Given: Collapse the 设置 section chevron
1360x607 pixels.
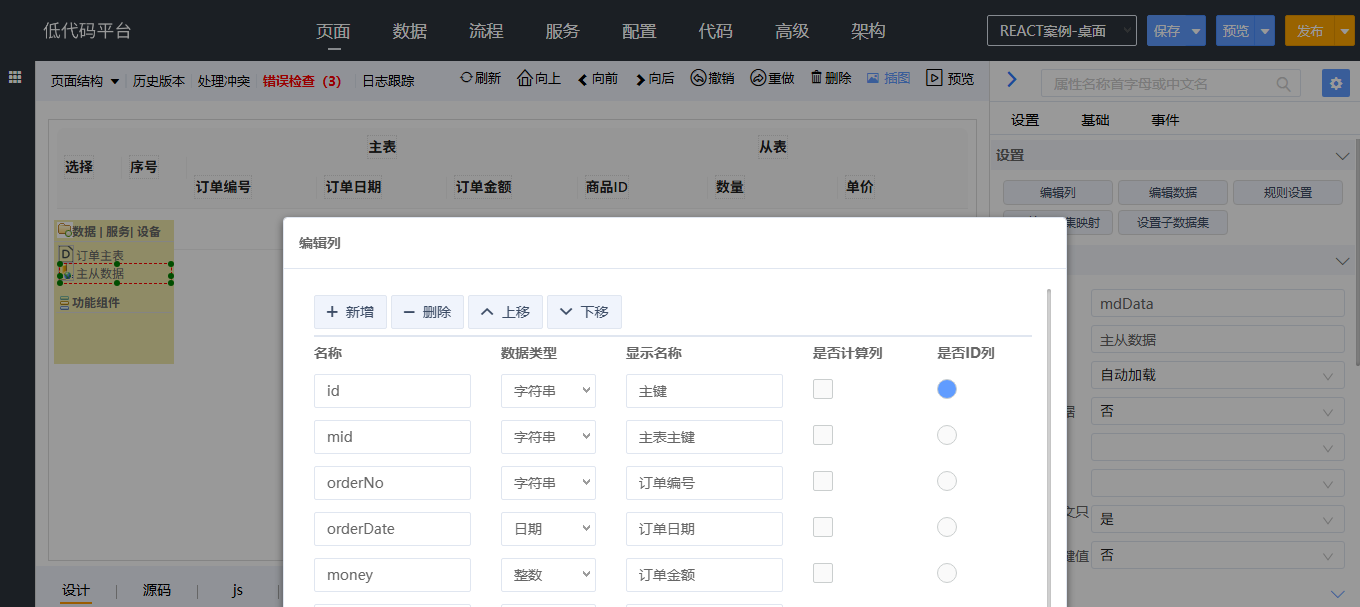Looking at the screenshot, I should tap(1342, 156).
